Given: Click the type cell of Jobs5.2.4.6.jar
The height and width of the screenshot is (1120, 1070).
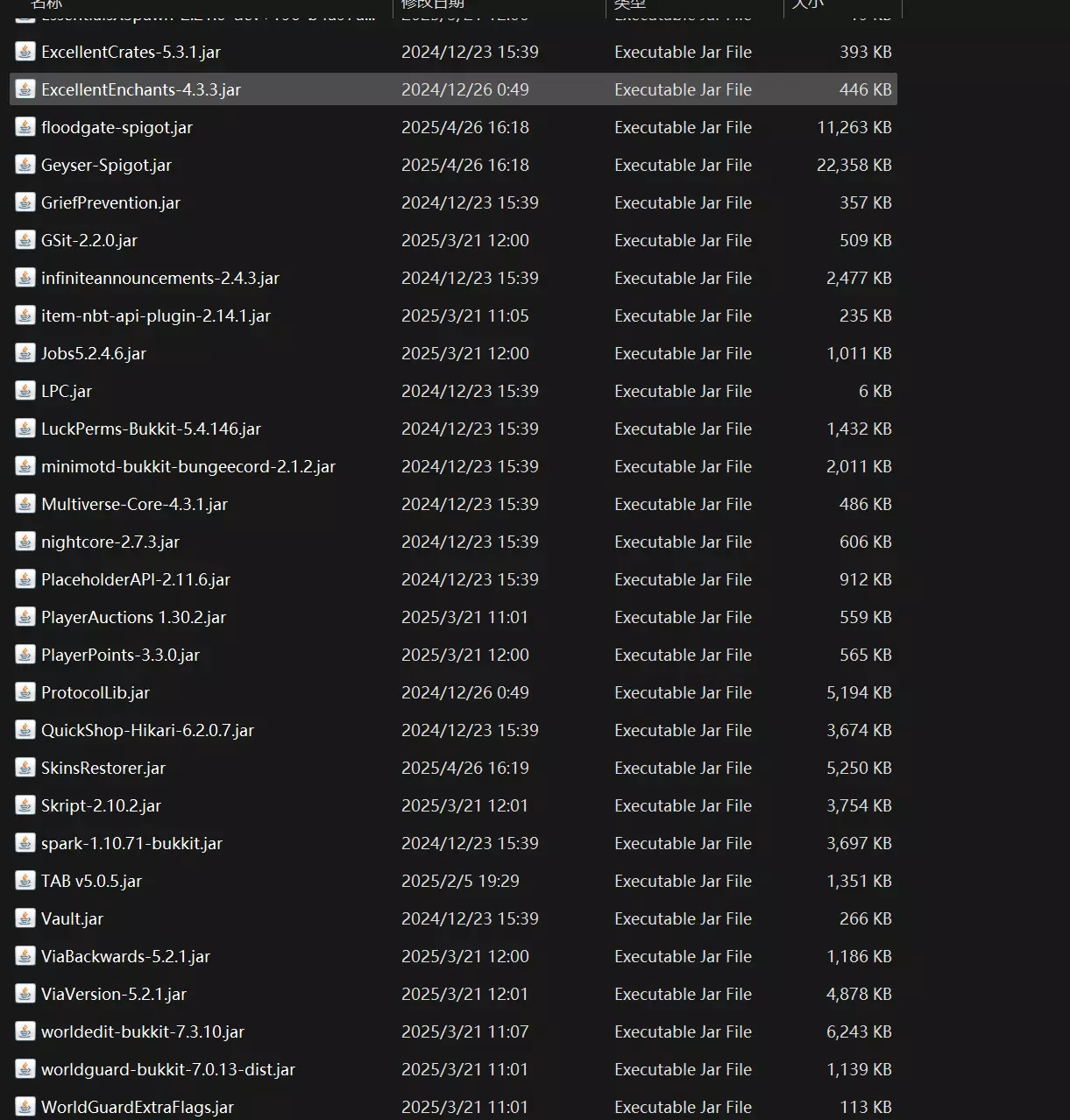Looking at the screenshot, I should tap(683, 353).
